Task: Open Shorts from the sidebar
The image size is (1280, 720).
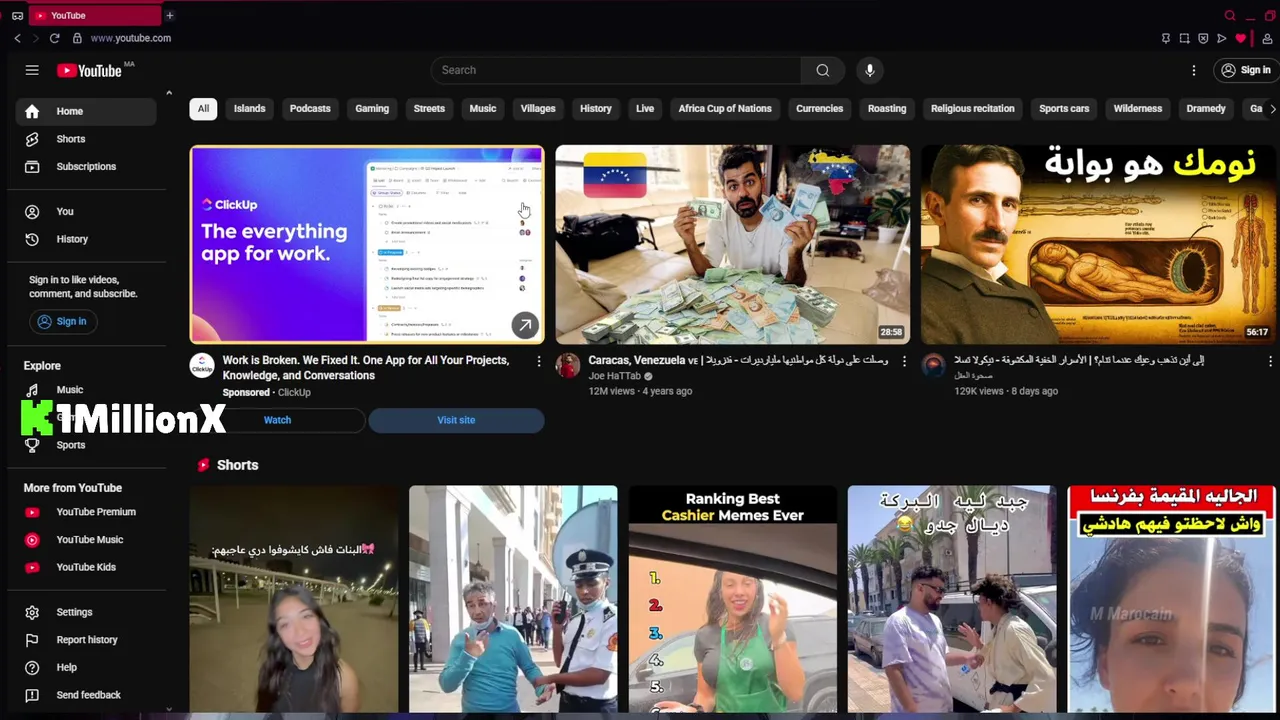Action: pos(86,139)
